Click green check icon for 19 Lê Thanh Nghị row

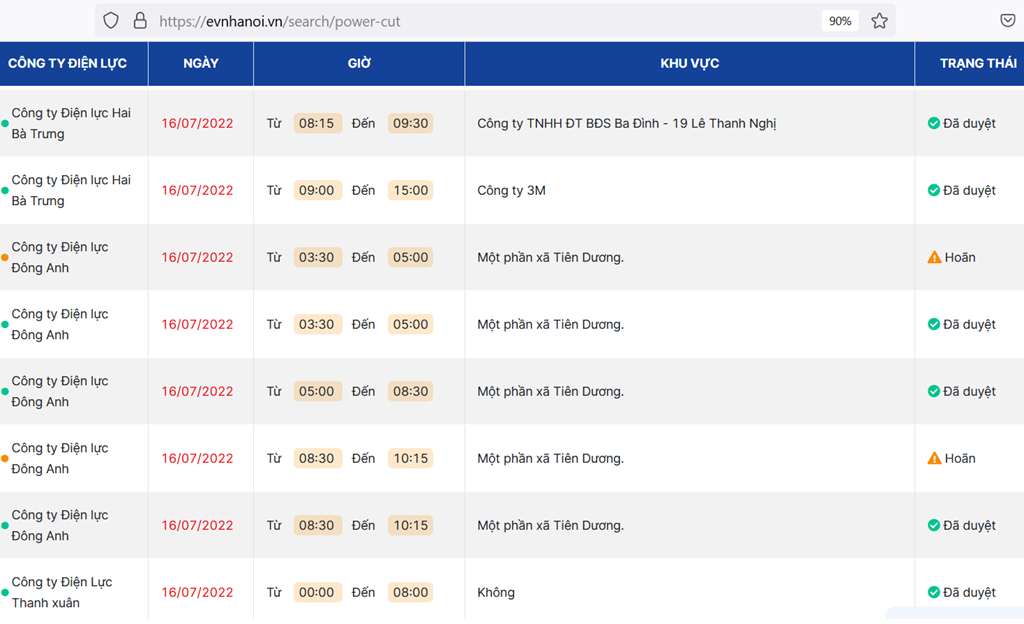pos(934,123)
